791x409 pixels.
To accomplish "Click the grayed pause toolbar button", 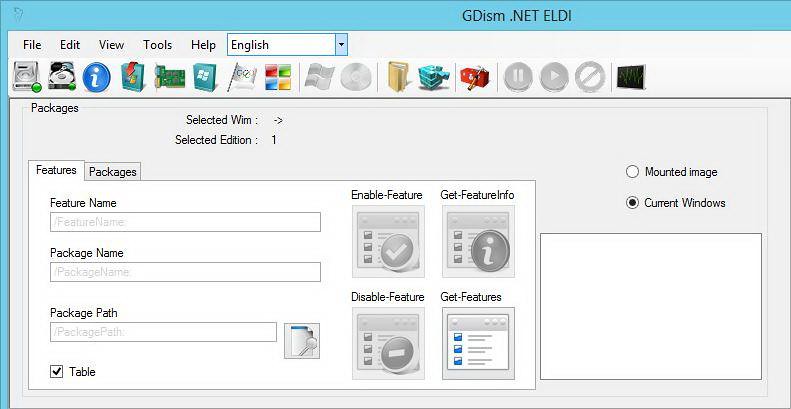I will [518, 78].
